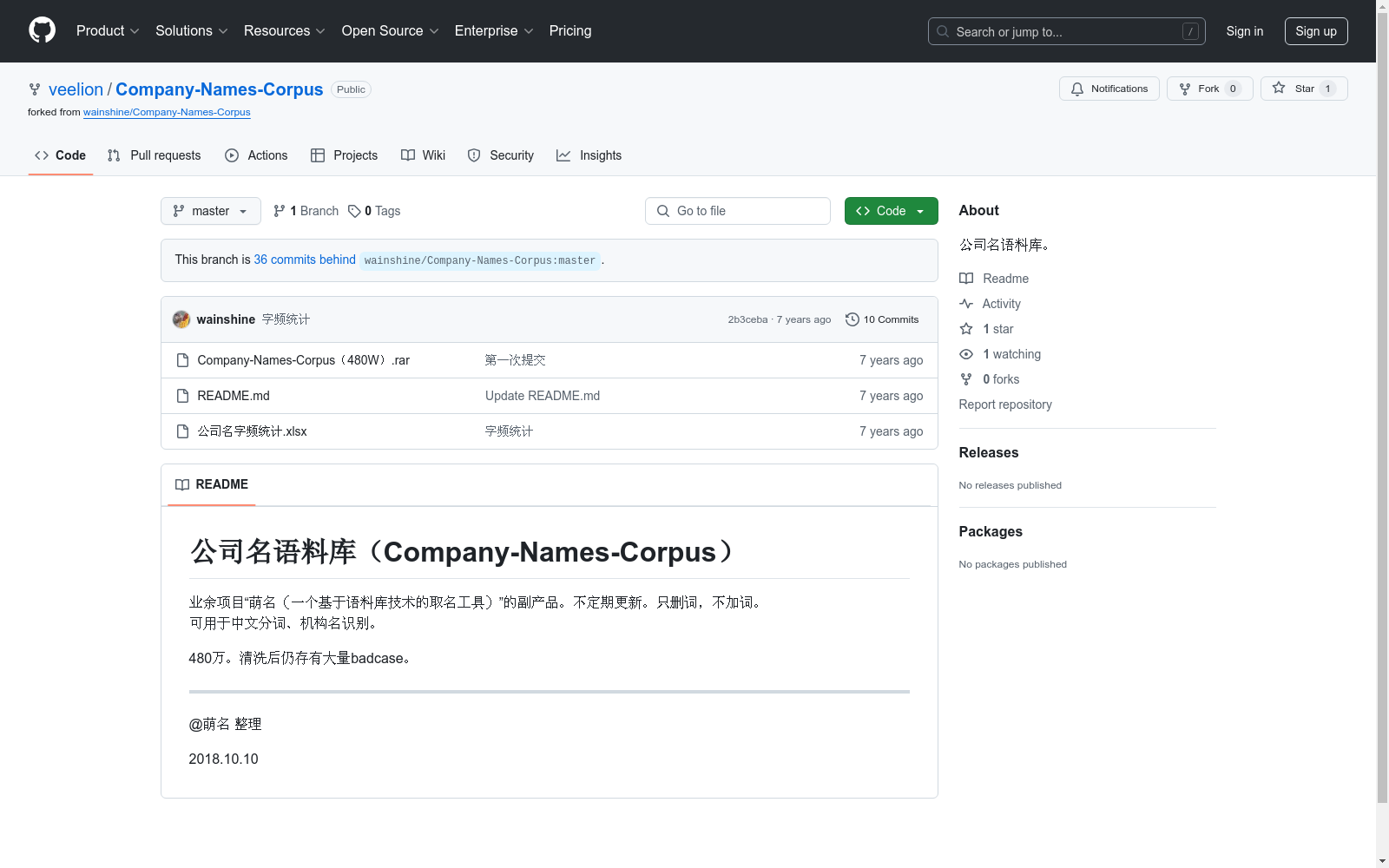
Task: Open the green Code dropdown button
Action: 891,211
